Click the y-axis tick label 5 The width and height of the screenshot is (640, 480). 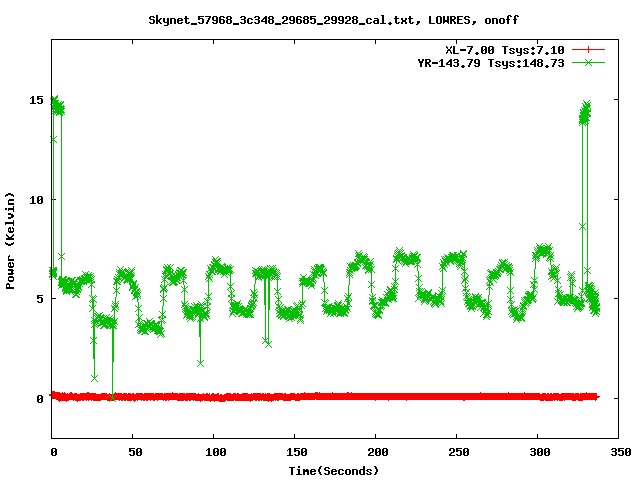pos(40,299)
